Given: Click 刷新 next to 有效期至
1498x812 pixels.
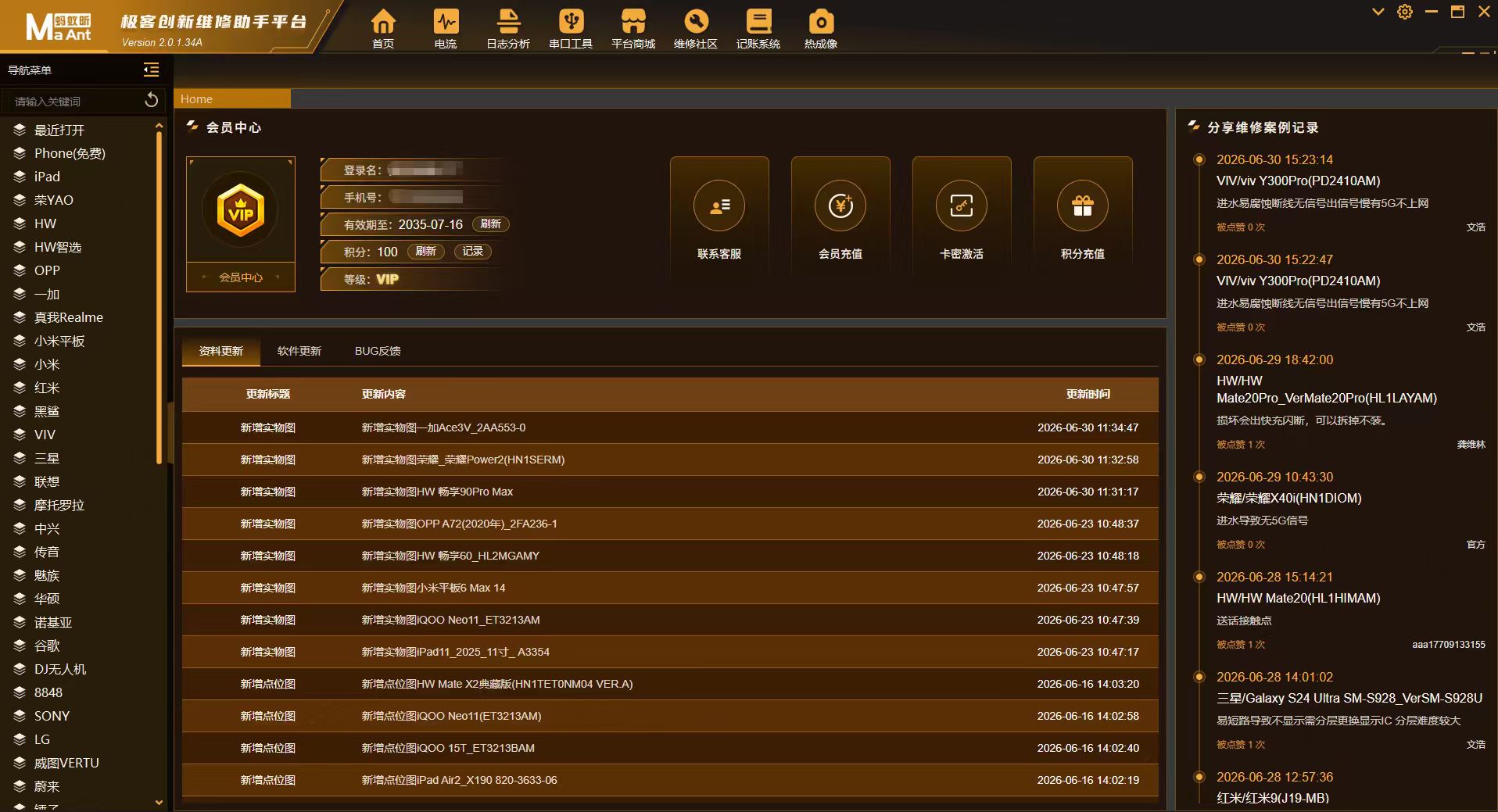Looking at the screenshot, I should coord(491,224).
